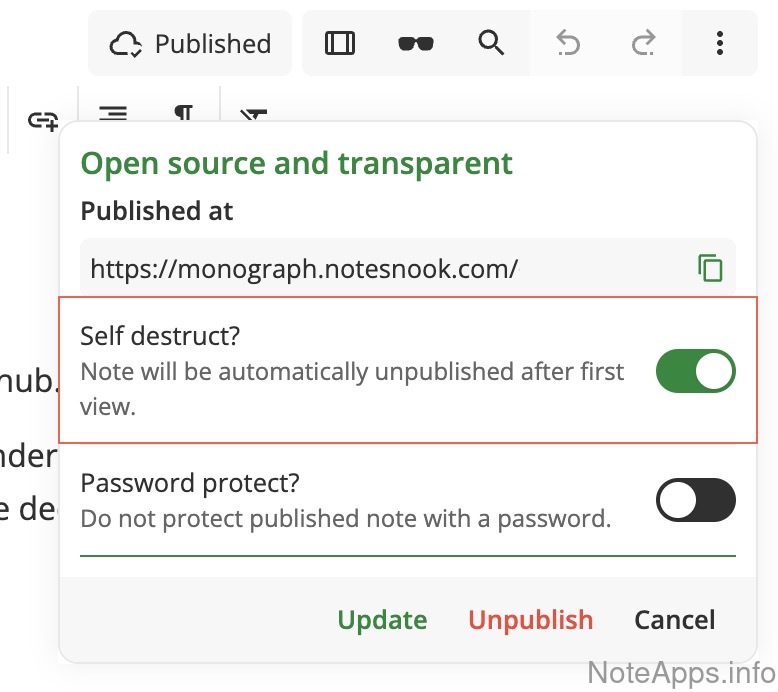Open the three-dot more options menu
The image size is (778, 692).
(x=720, y=43)
